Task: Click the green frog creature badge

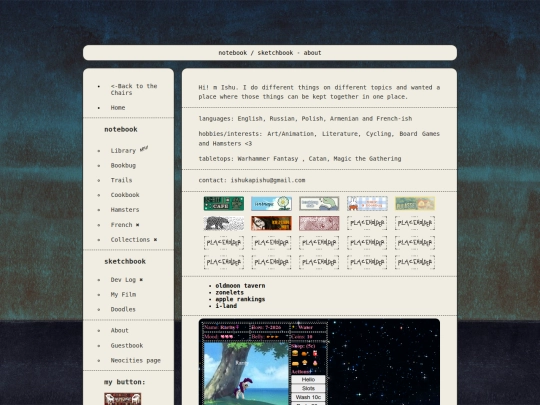Action: pyautogui.click(x=319, y=204)
